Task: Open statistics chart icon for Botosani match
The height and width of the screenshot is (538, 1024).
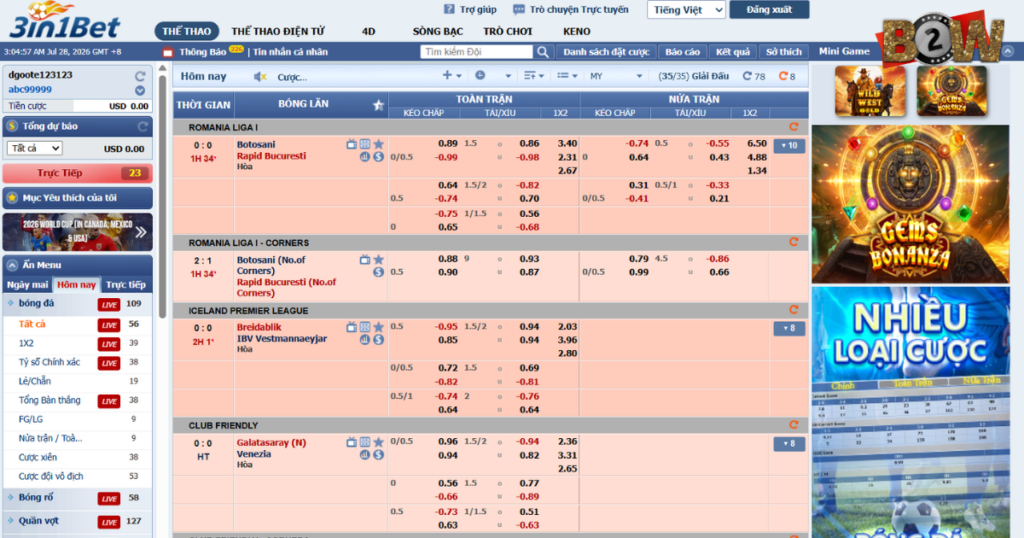Action: [x=365, y=157]
